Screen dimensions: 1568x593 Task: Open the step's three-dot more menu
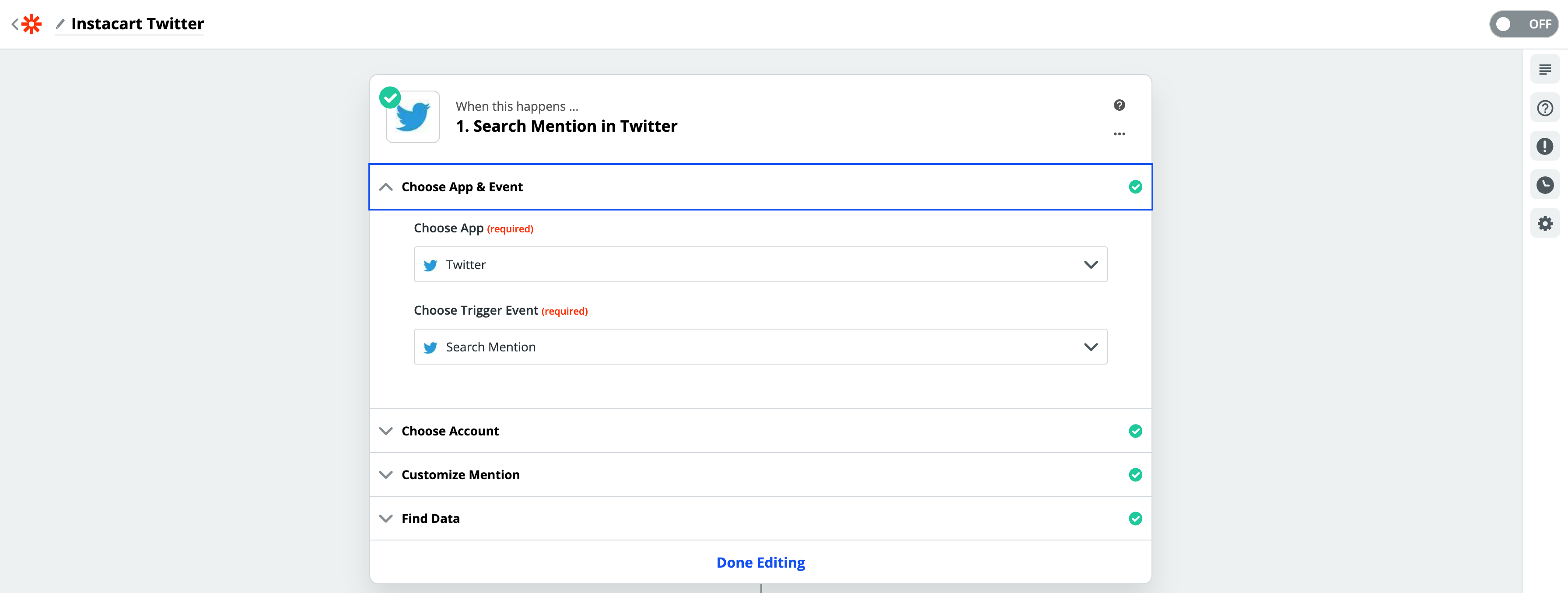[x=1119, y=134]
